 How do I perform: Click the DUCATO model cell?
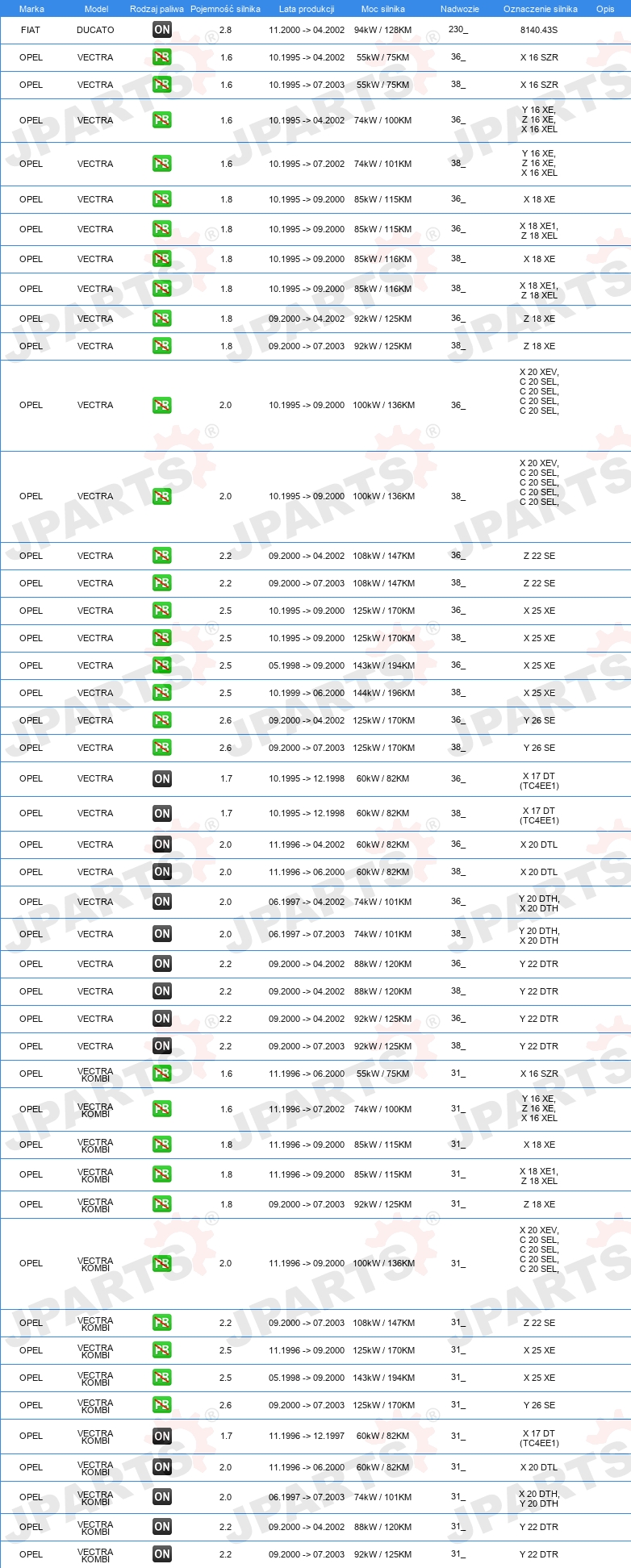tap(95, 30)
